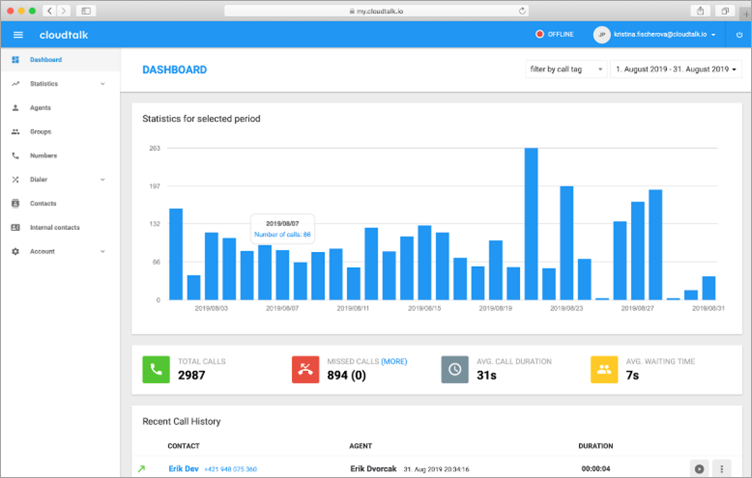Open three-dot options for Erik Dev call
This screenshot has height=478, width=752.
tap(723, 468)
